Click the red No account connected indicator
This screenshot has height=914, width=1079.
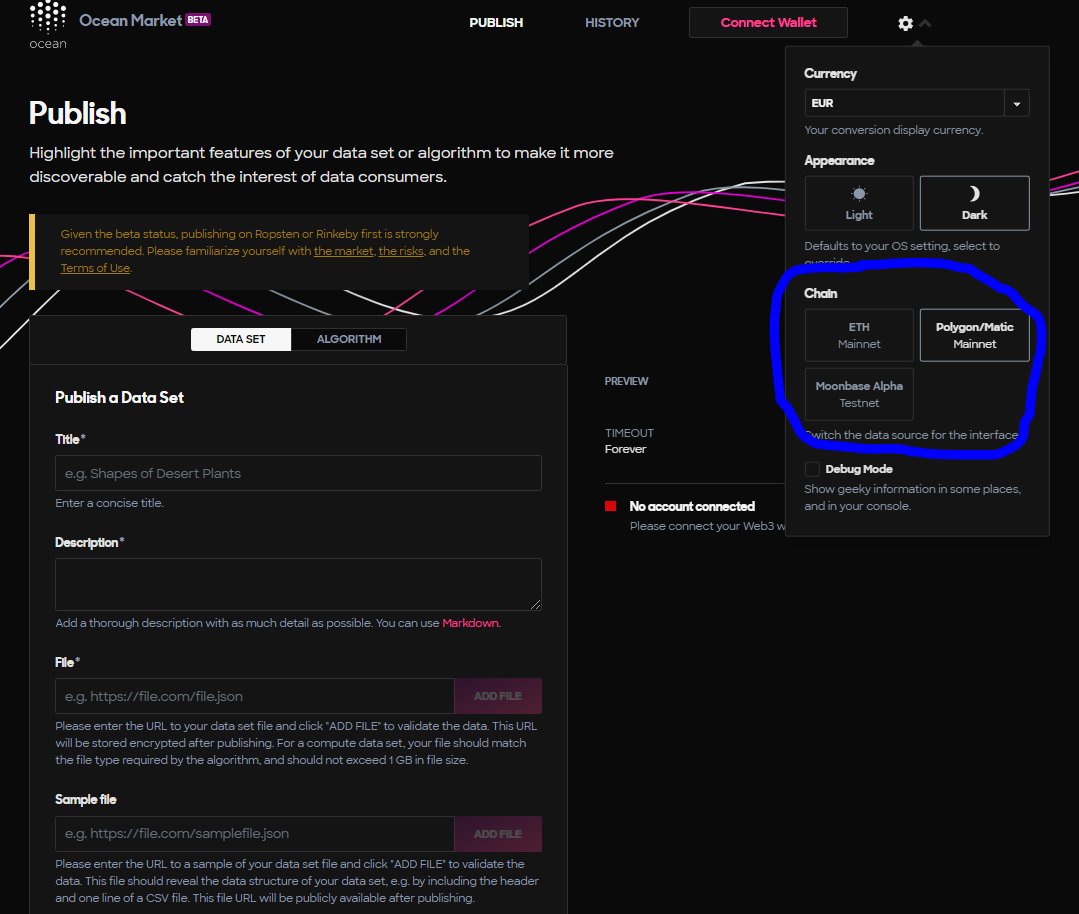pyautogui.click(x=610, y=506)
